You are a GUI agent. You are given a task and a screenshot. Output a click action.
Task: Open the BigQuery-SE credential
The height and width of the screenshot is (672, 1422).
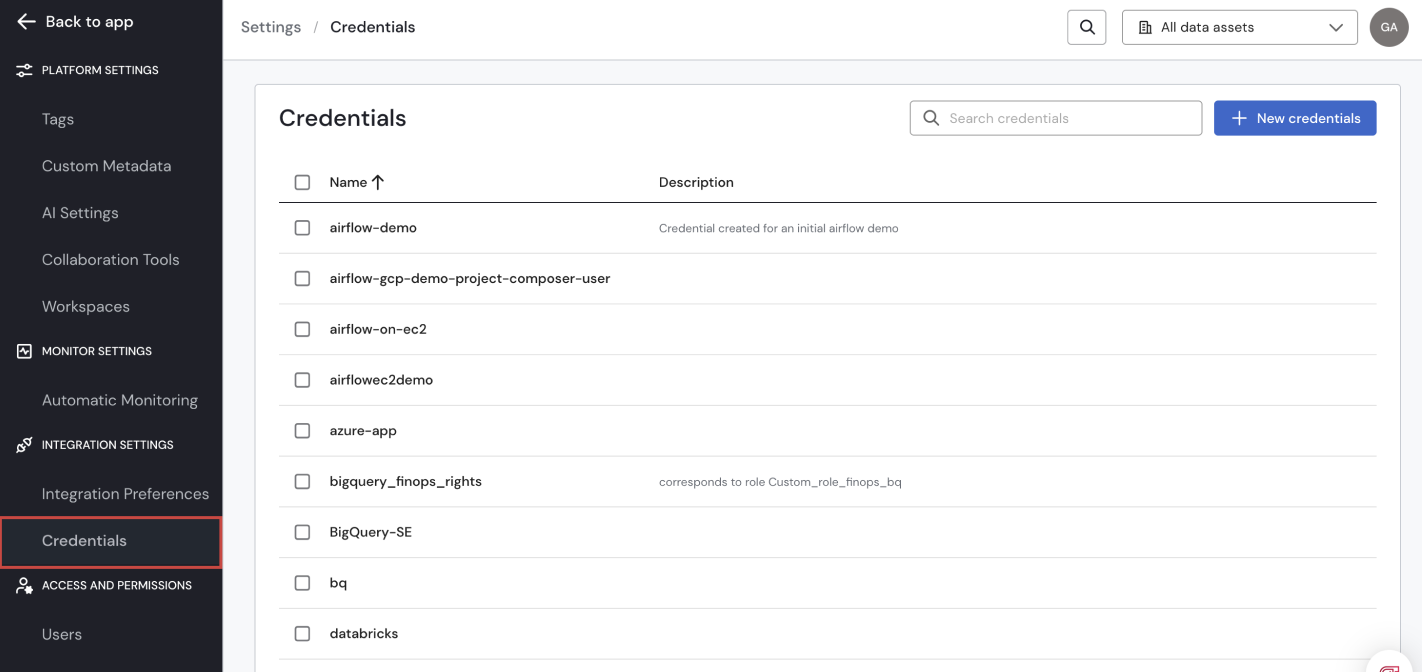pos(371,532)
